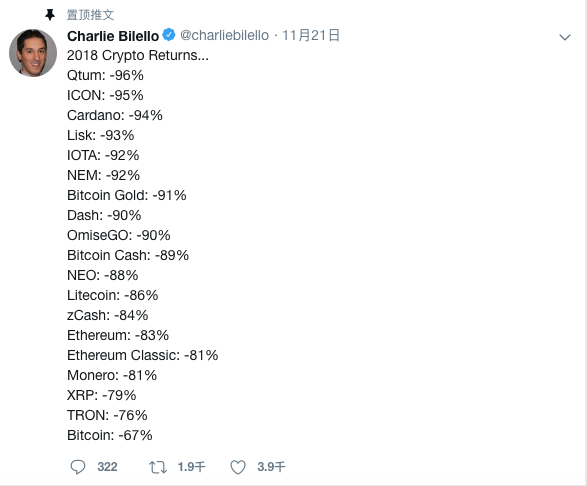Open the Charlie Bilello display name link
This screenshot has width=587, height=486.
113,36
